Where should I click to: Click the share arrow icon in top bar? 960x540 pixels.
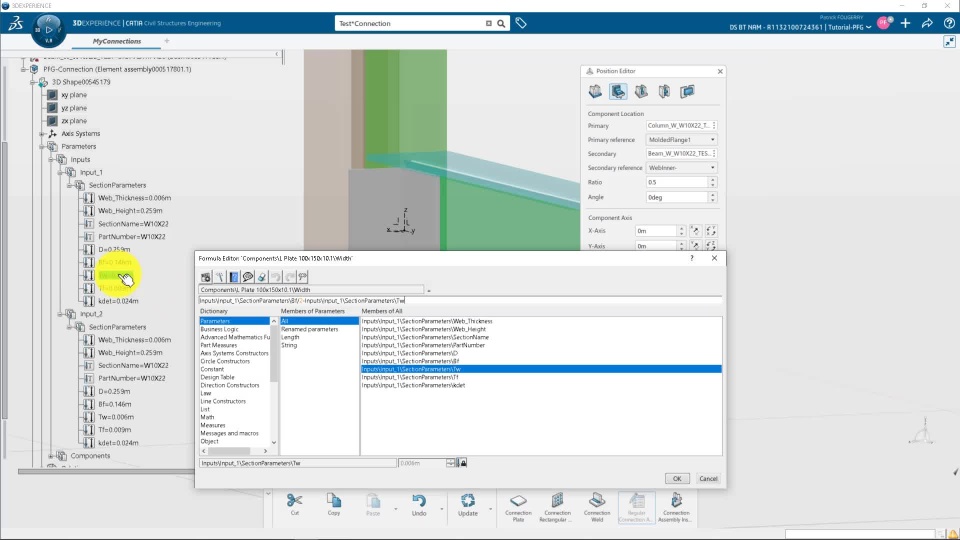click(x=927, y=23)
